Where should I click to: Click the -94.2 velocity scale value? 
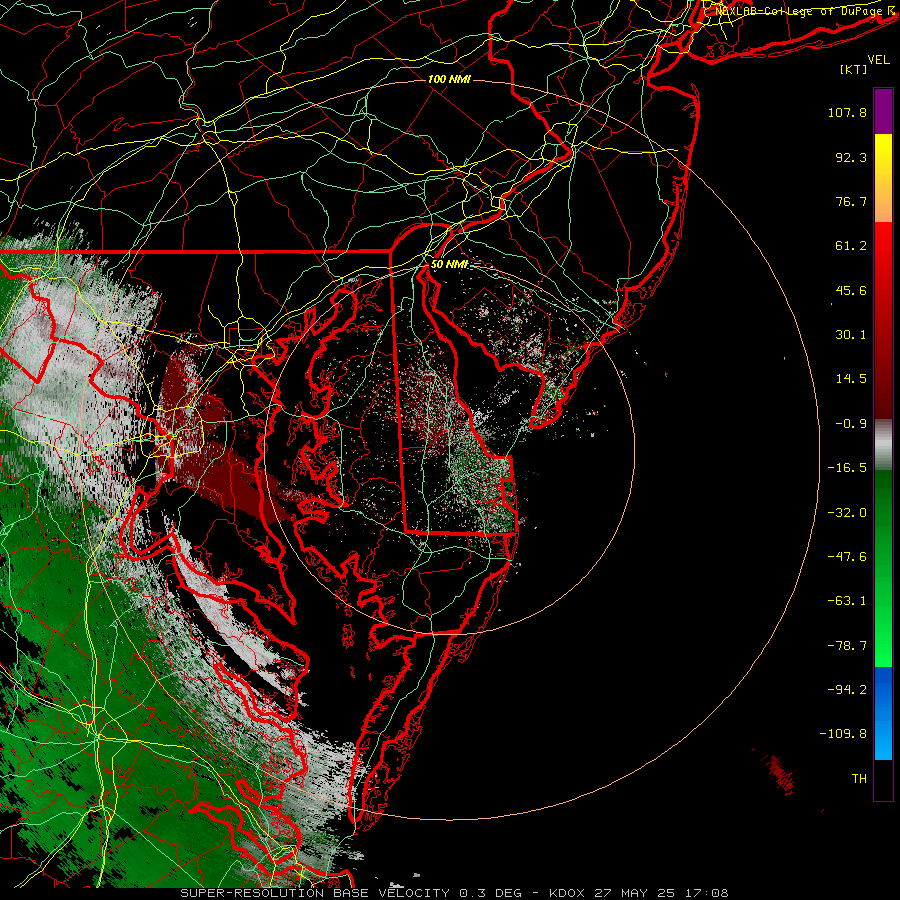[847, 690]
